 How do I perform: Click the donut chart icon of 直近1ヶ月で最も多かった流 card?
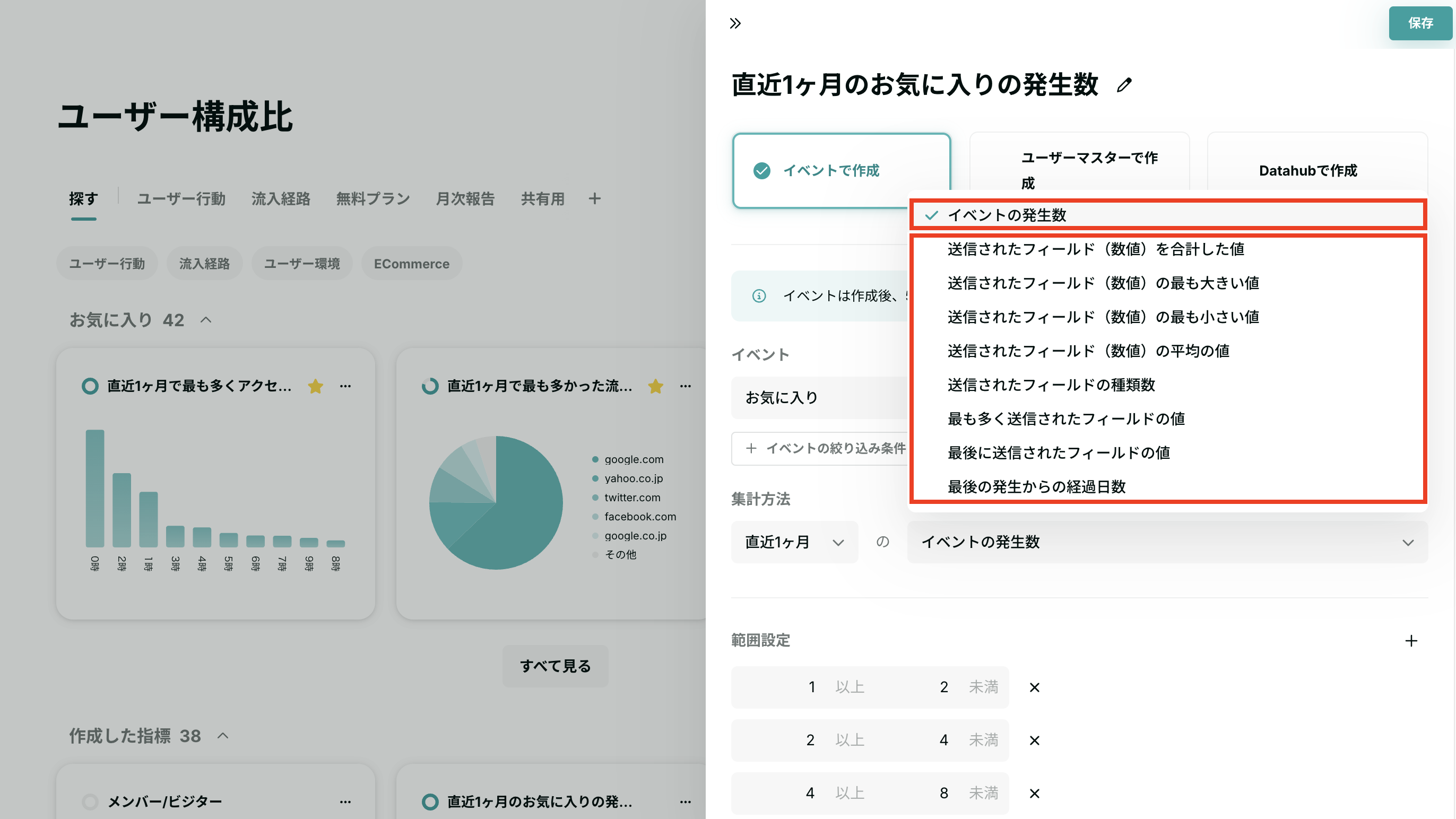430,386
